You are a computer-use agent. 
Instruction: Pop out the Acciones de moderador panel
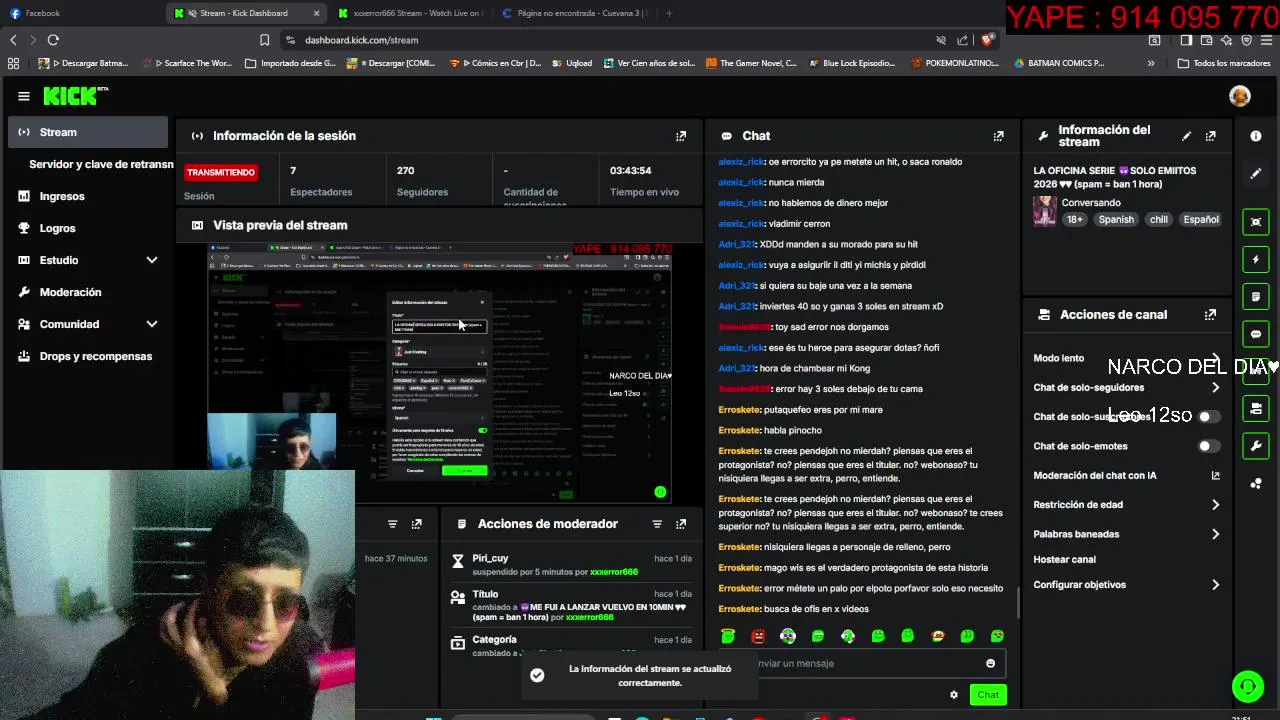tap(681, 524)
